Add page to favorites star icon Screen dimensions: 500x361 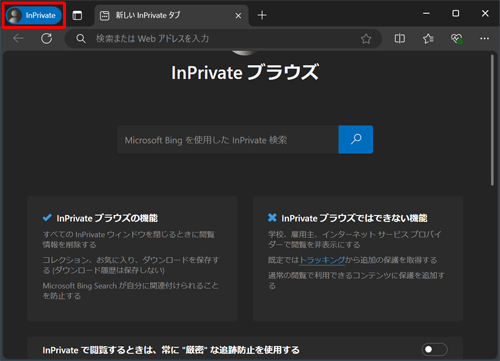click(x=366, y=39)
